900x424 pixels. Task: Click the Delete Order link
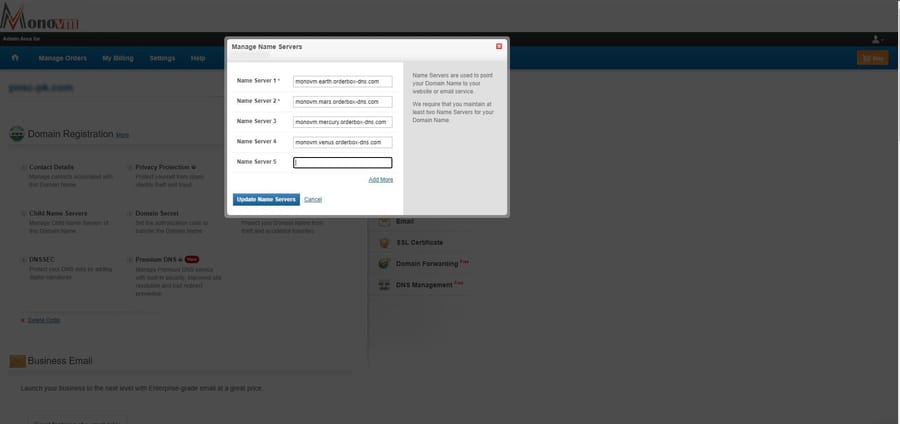point(44,320)
